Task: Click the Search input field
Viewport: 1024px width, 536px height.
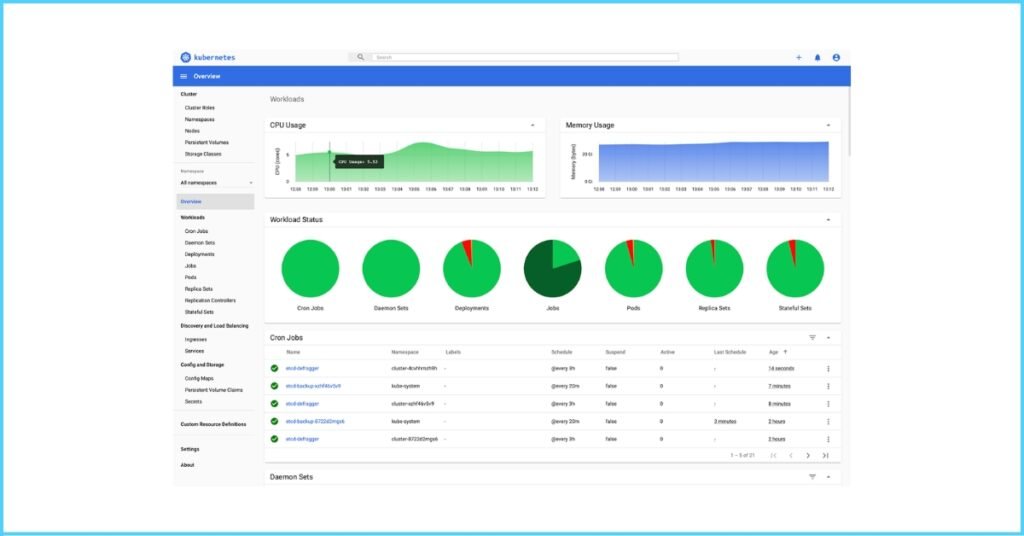Action: pyautogui.click(x=524, y=57)
